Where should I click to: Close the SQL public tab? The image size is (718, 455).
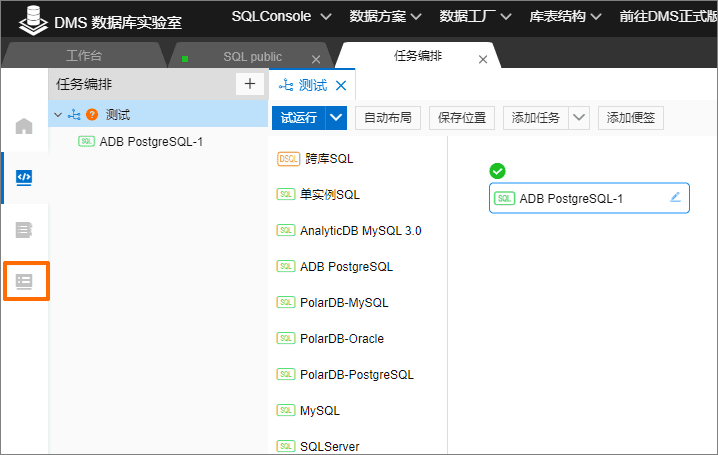coord(316,59)
